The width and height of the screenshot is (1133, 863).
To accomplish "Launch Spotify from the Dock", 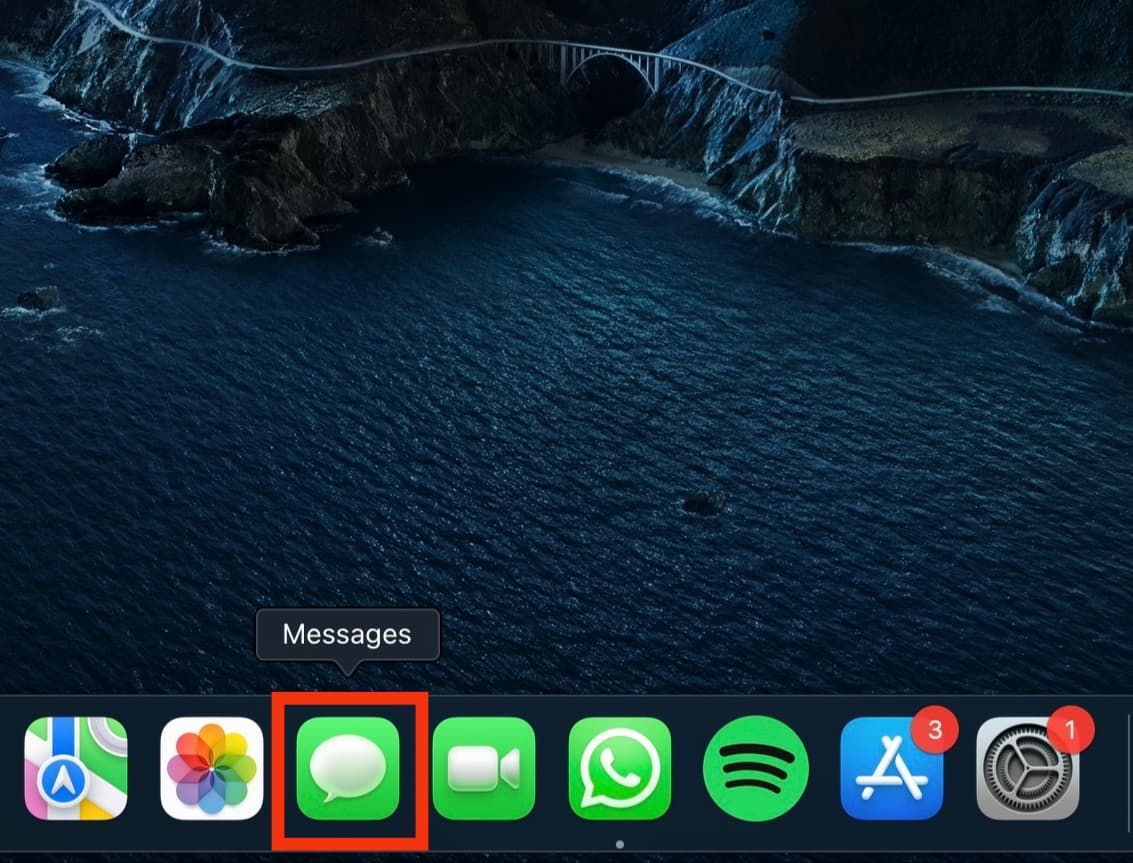I will [x=755, y=768].
